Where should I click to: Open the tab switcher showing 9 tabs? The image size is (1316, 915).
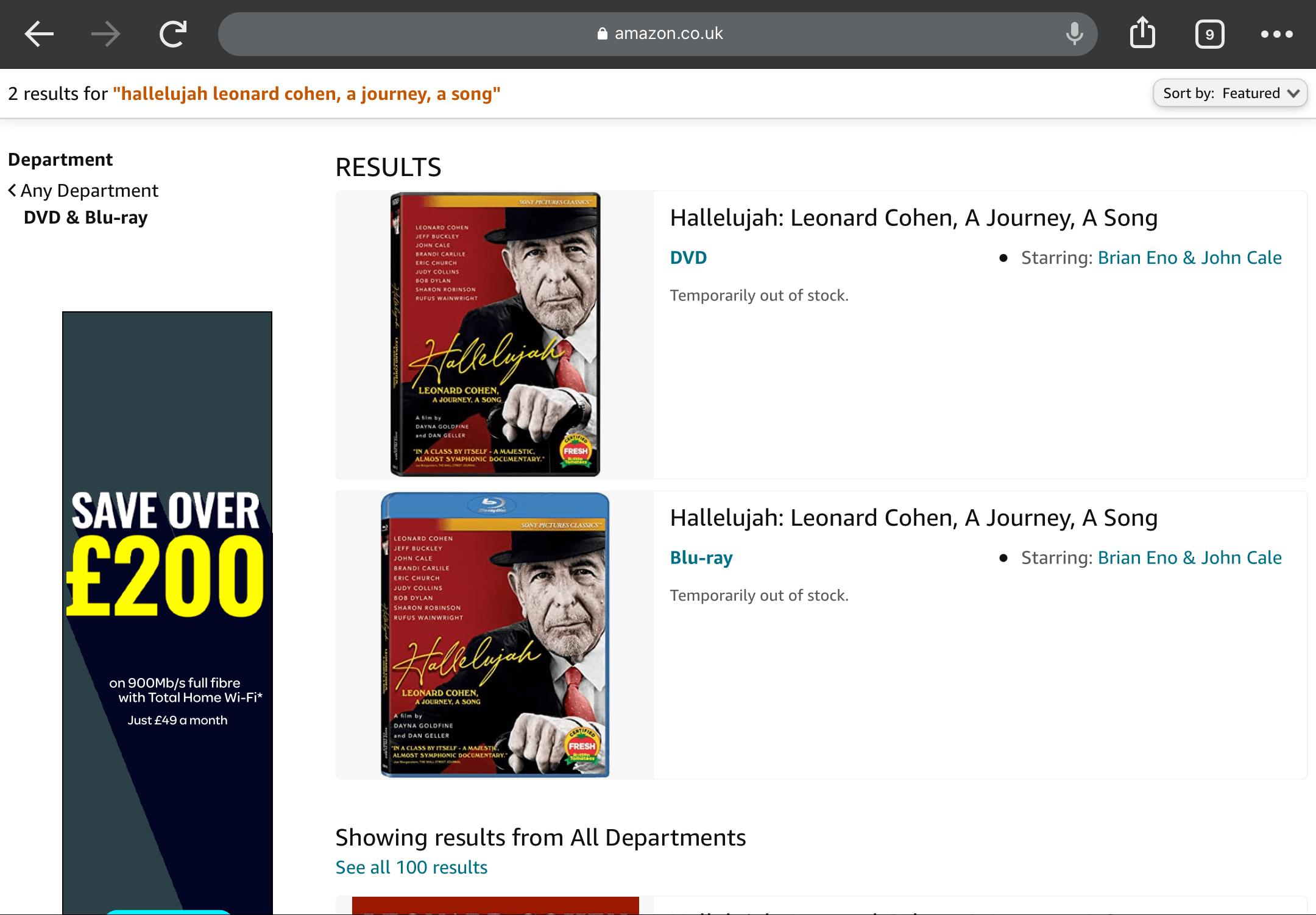click(1209, 34)
